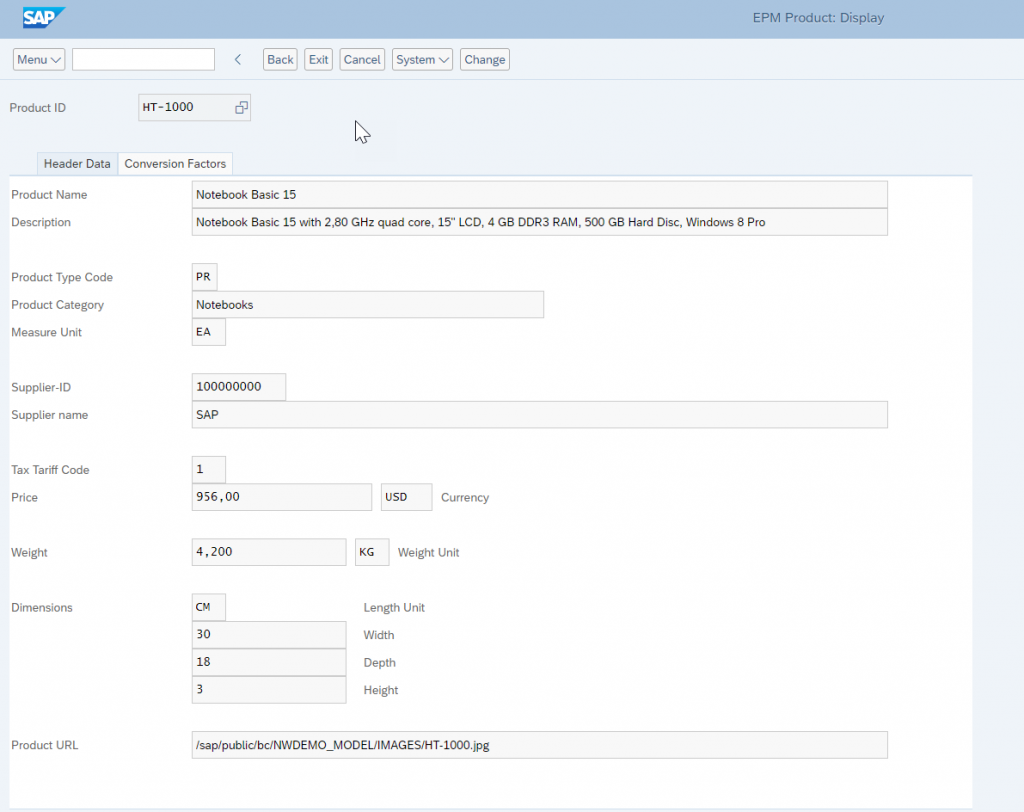1024x812 pixels.
Task: Click the Product Name label
Action: coord(49,195)
